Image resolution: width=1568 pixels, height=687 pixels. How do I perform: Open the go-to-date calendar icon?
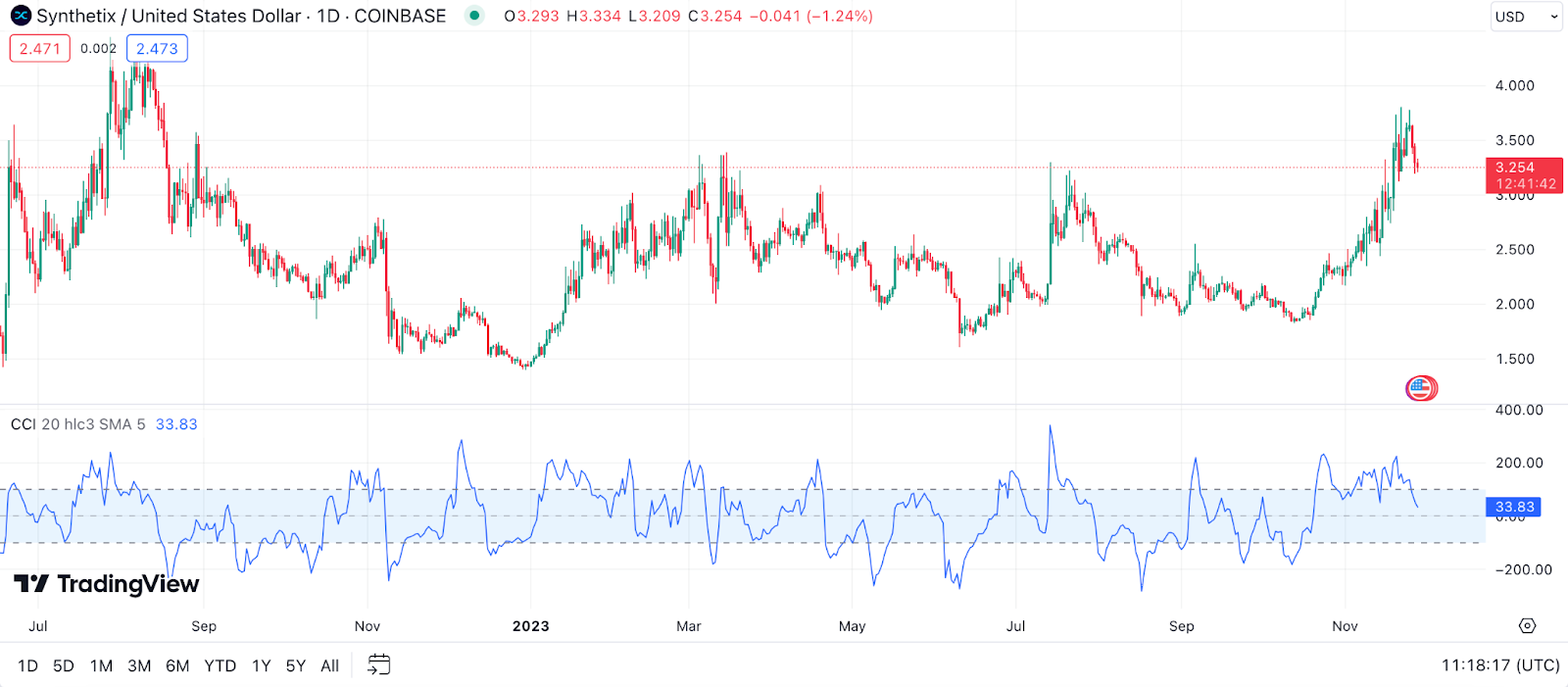point(378,665)
